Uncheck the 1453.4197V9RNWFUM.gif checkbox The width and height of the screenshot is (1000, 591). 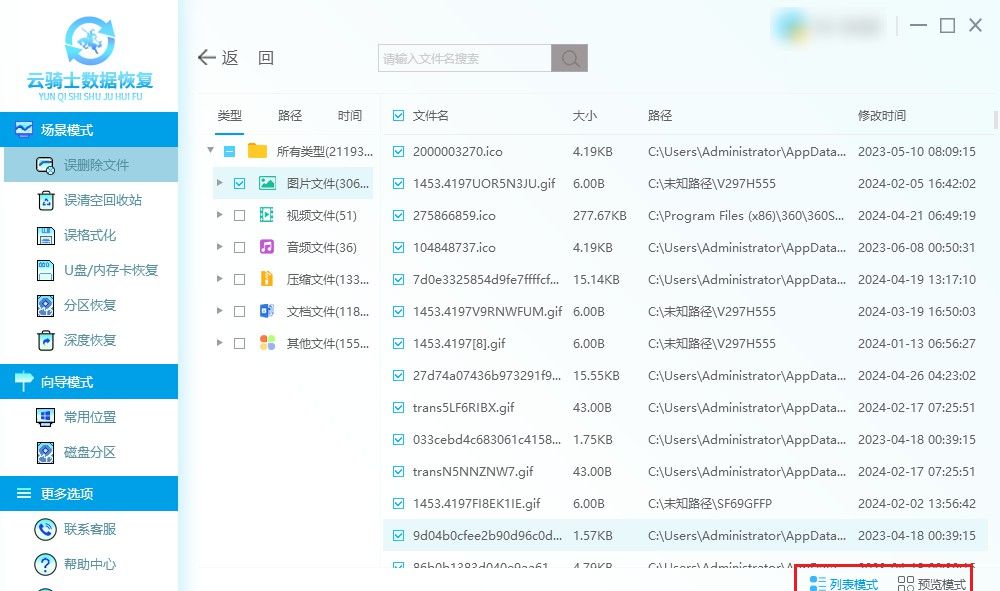pyautogui.click(x=399, y=312)
